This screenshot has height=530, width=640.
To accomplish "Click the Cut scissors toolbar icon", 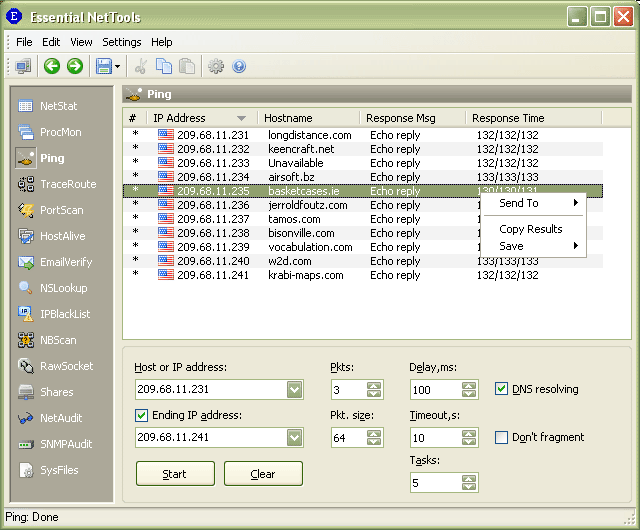I will click(x=141, y=66).
